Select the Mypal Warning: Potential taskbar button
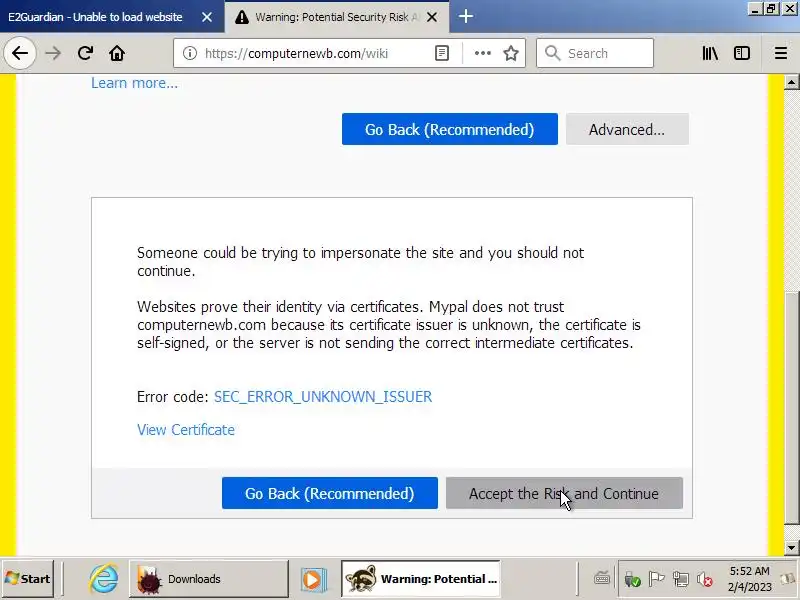 420,579
